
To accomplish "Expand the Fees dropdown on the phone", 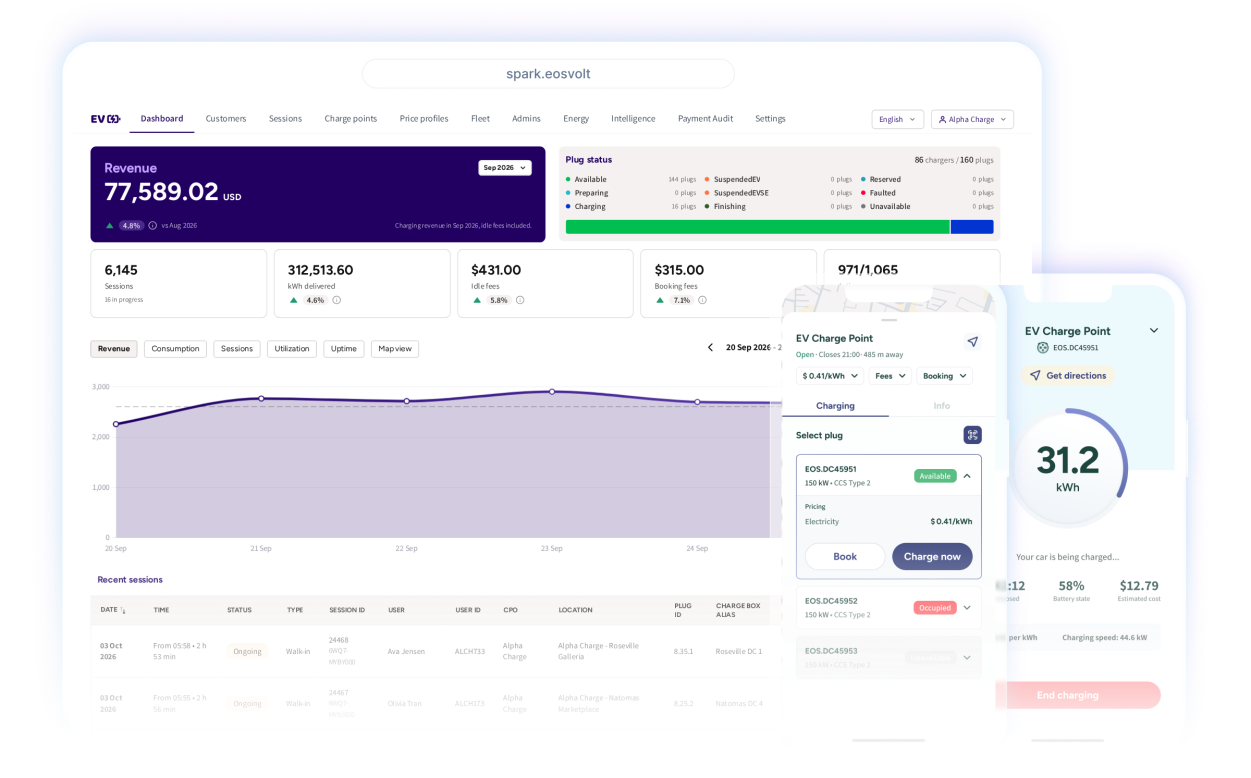I will pos(889,376).
